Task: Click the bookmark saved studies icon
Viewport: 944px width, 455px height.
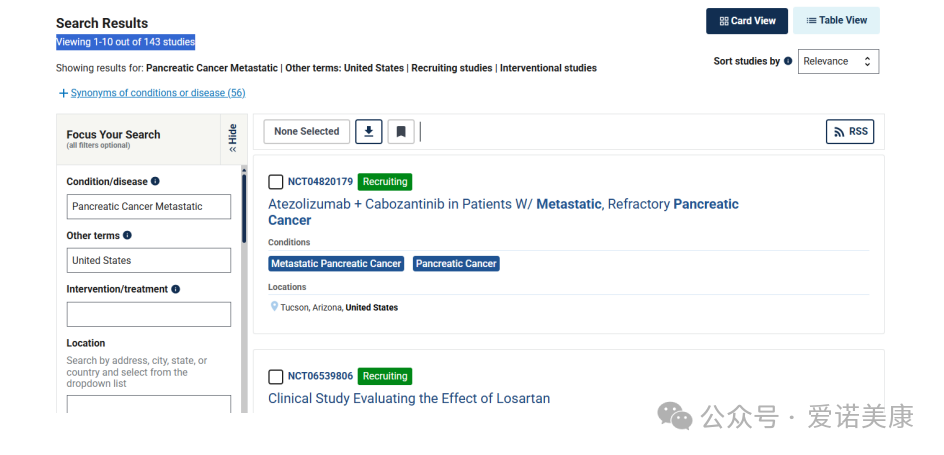Action: point(401,131)
